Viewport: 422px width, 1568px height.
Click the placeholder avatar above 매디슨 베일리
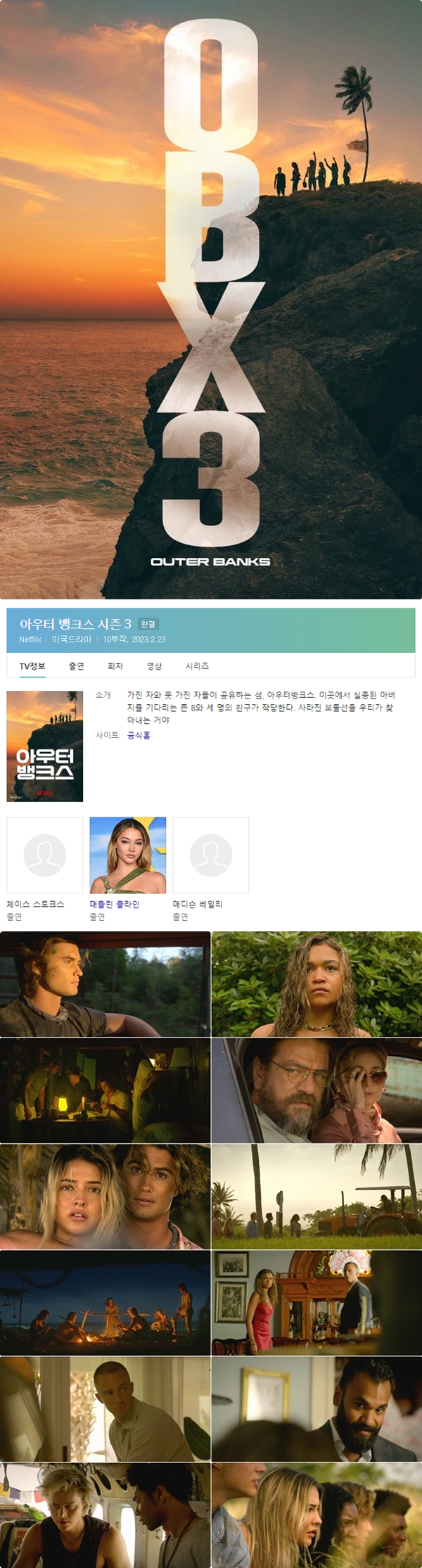point(211,855)
